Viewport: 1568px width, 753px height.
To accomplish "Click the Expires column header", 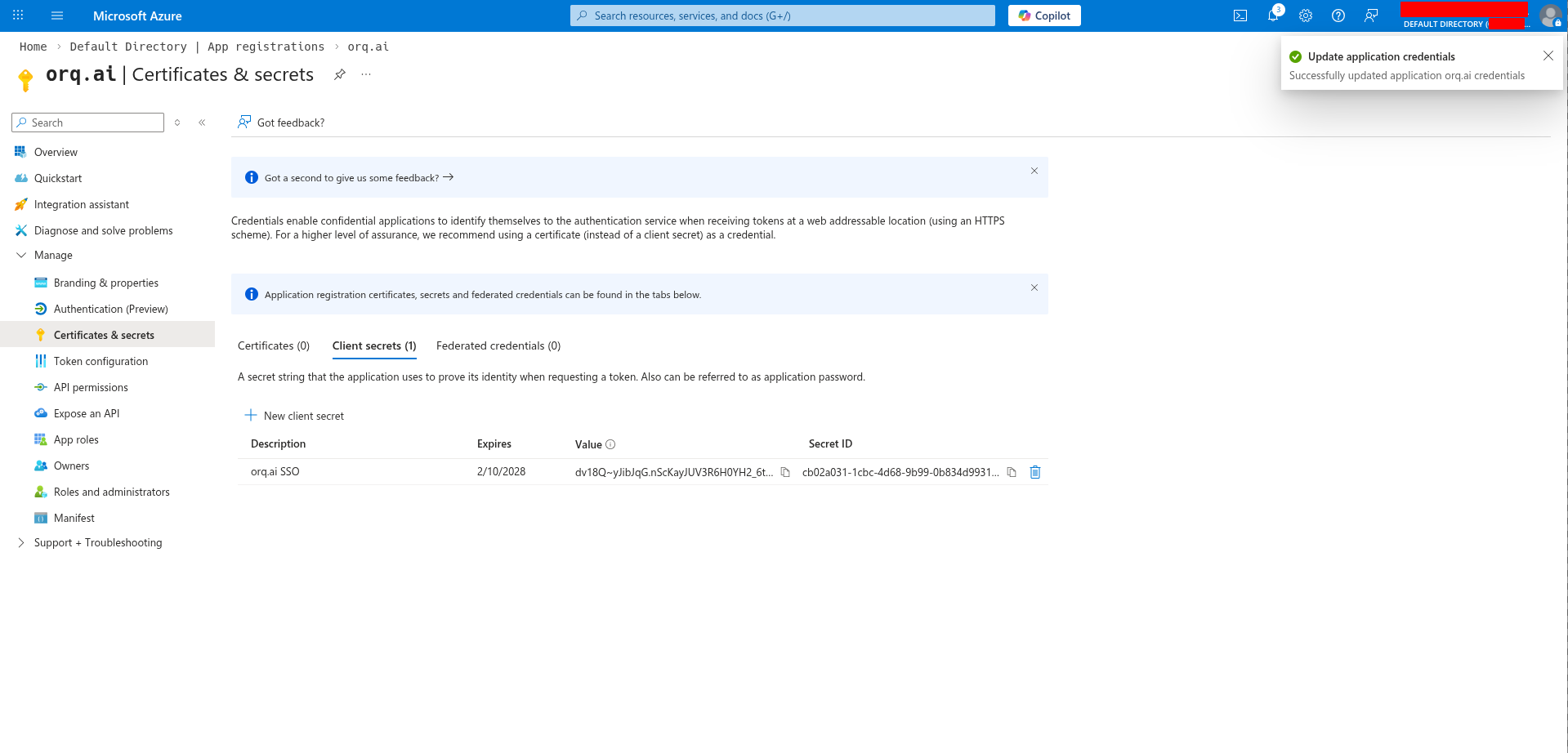I will click(x=494, y=443).
